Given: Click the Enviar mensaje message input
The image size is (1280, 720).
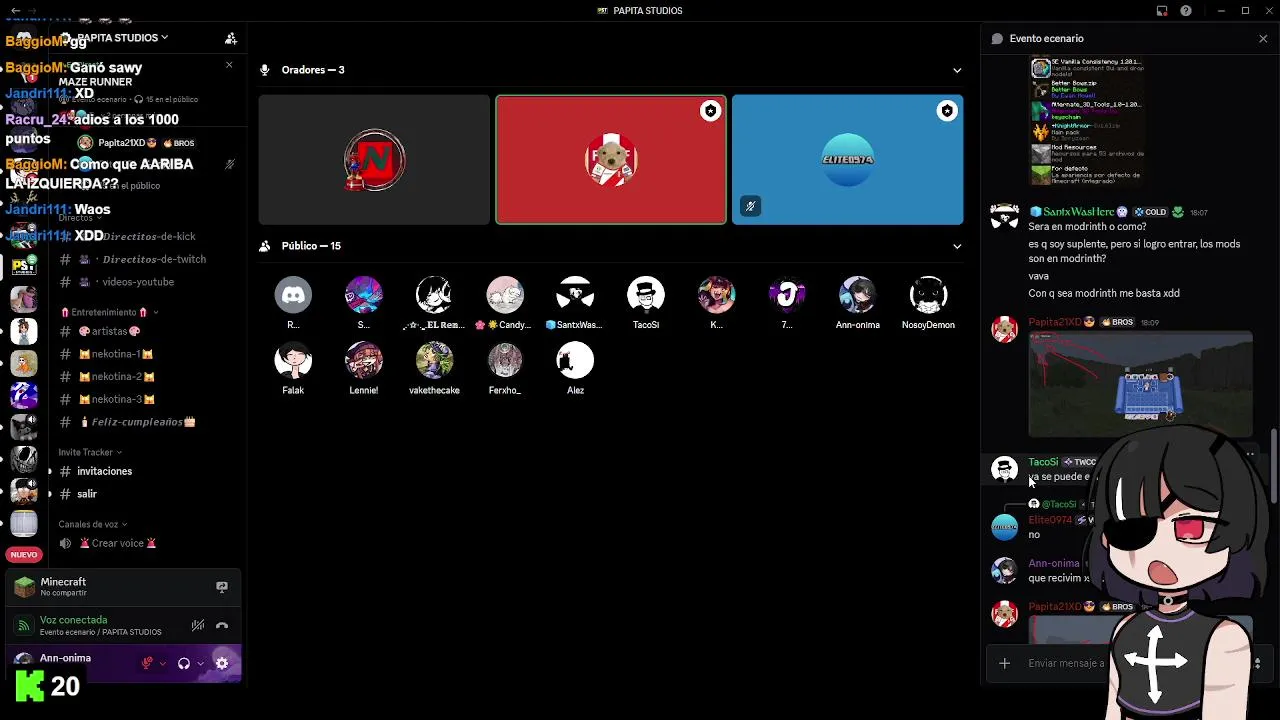Looking at the screenshot, I should click(x=1066, y=663).
